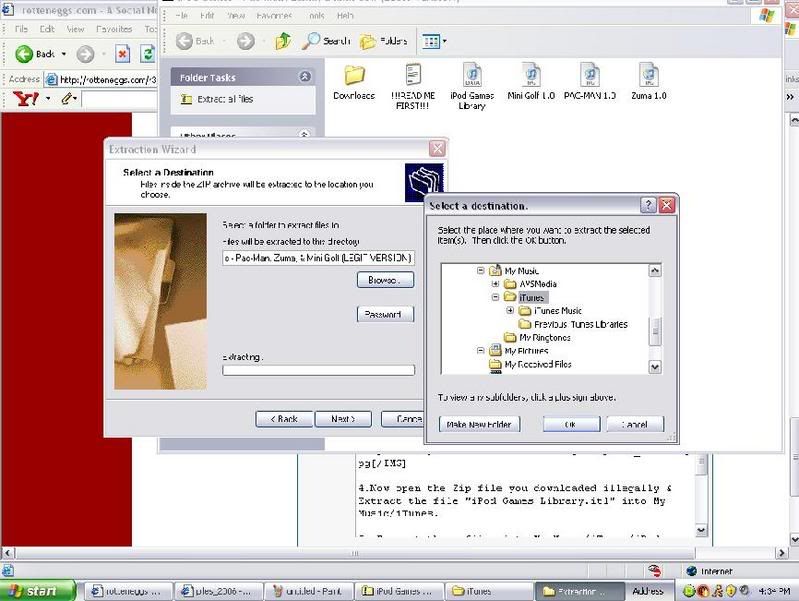Collapse the My Pictures tree node
The image size is (799, 601).
pos(481,351)
